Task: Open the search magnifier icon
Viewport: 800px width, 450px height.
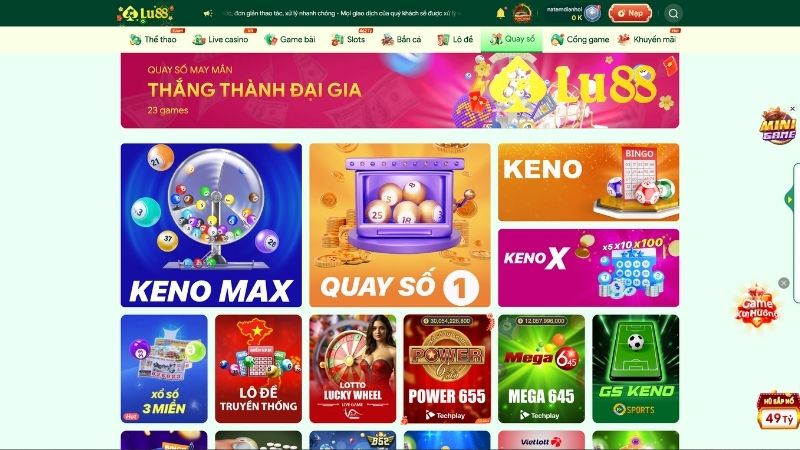Action: 673,13
